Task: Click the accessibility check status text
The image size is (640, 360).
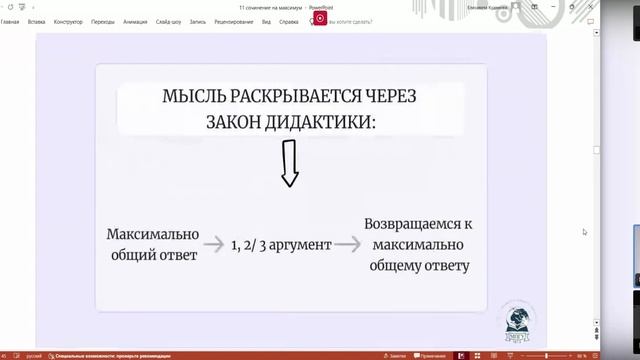Action: 109,356
